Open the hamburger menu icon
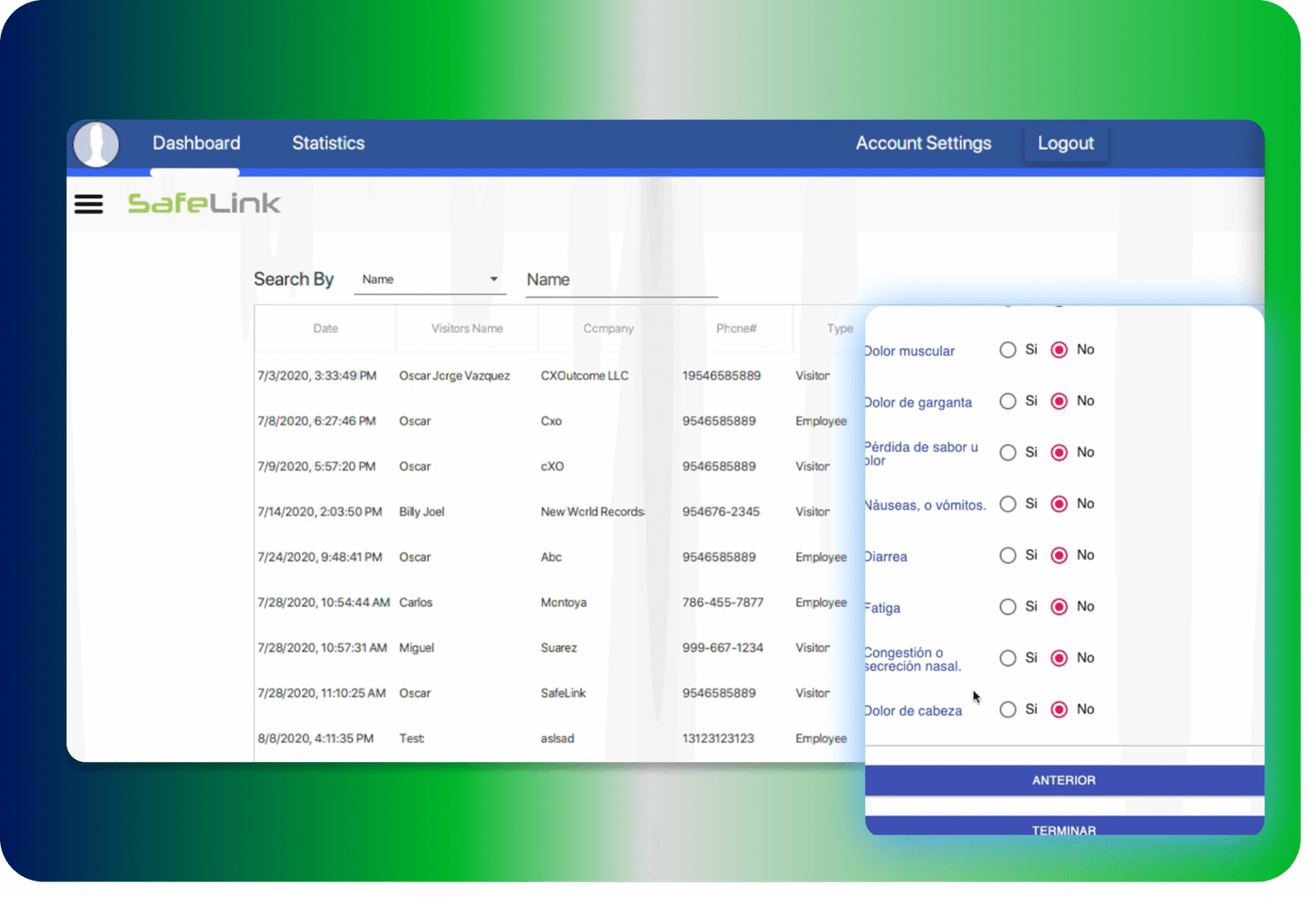Viewport: 1316px width, 897px height. pyautogui.click(x=89, y=204)
